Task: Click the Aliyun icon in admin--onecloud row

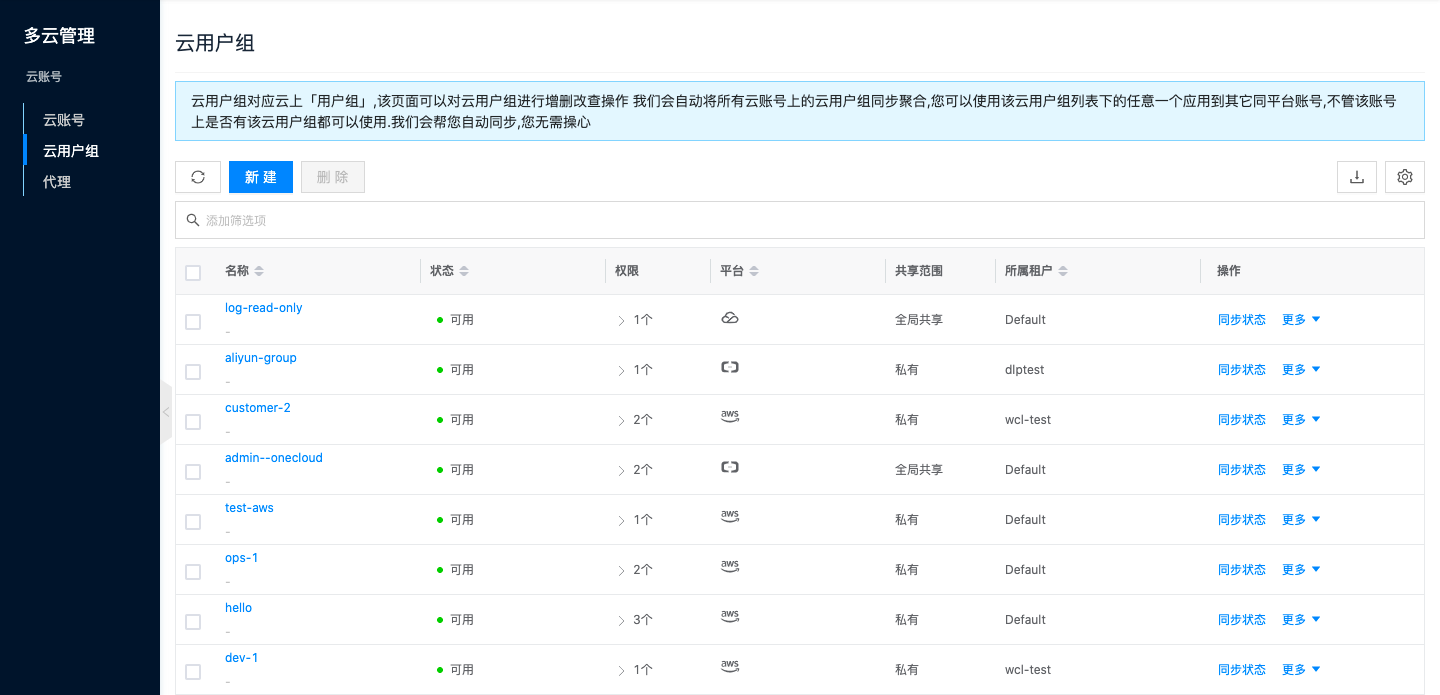Action: [730, 468]
